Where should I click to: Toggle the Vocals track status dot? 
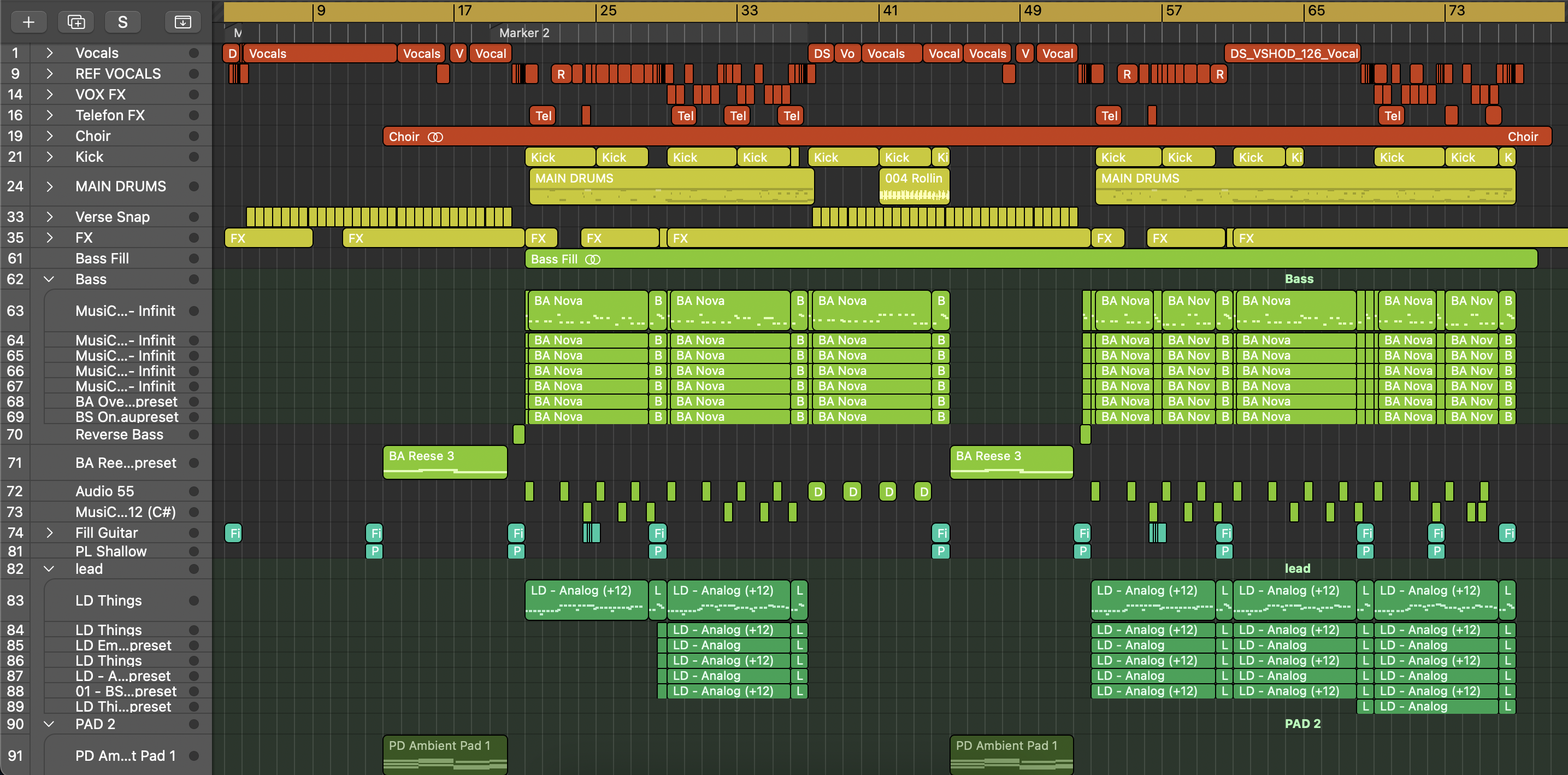(194, 53)
